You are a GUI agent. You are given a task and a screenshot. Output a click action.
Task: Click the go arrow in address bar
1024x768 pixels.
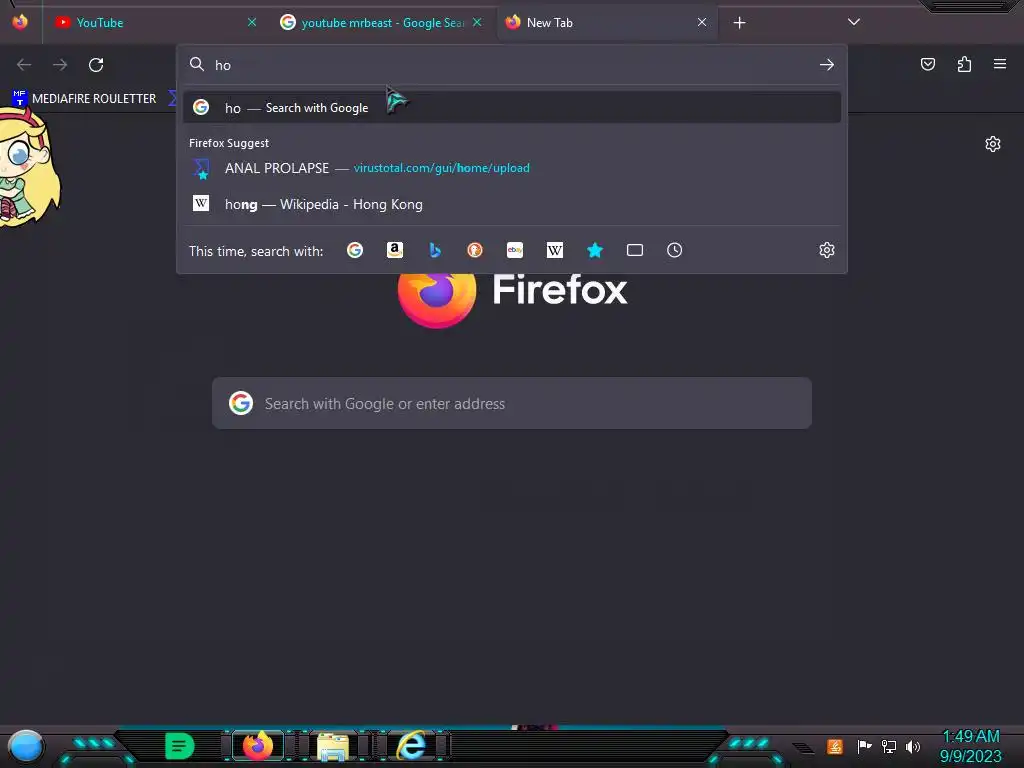click(827, 65)
